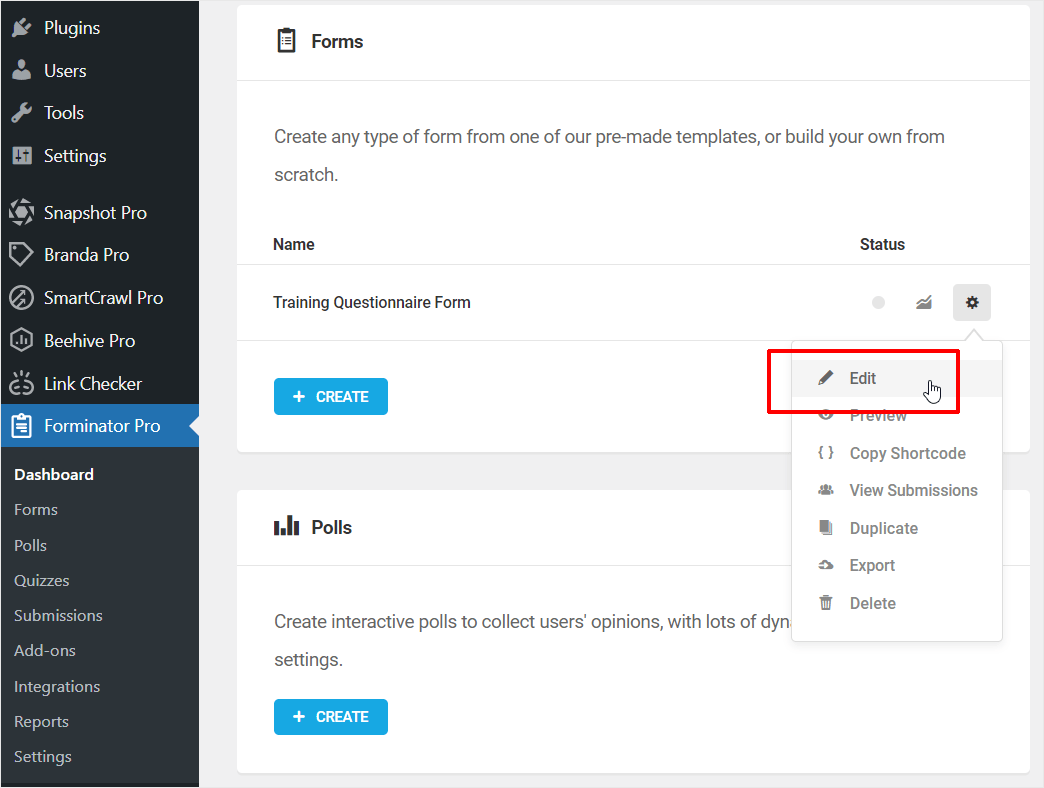The height and width of the screenshot is (788, 1044).
Task: Click the Polls bar chart icon
Action: click(x=286, y=526)
